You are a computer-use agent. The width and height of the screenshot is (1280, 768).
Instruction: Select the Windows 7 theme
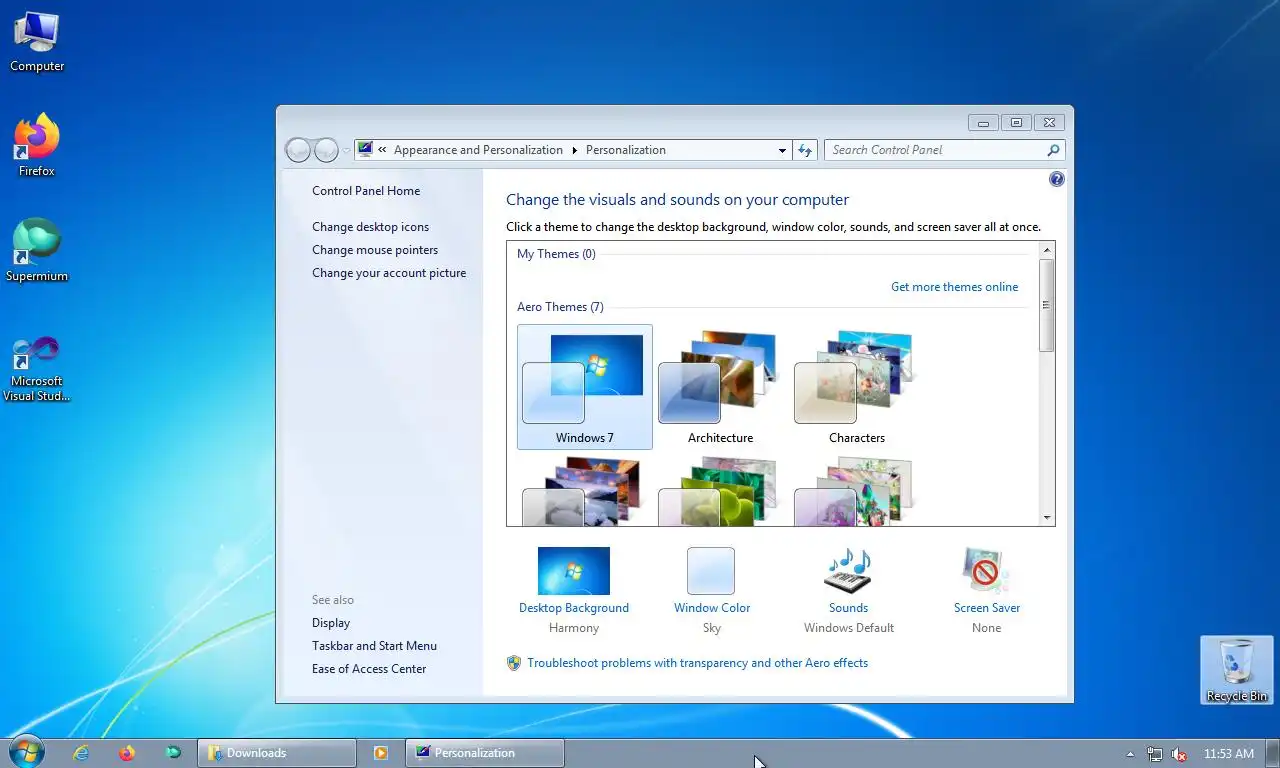pos(585,387)
